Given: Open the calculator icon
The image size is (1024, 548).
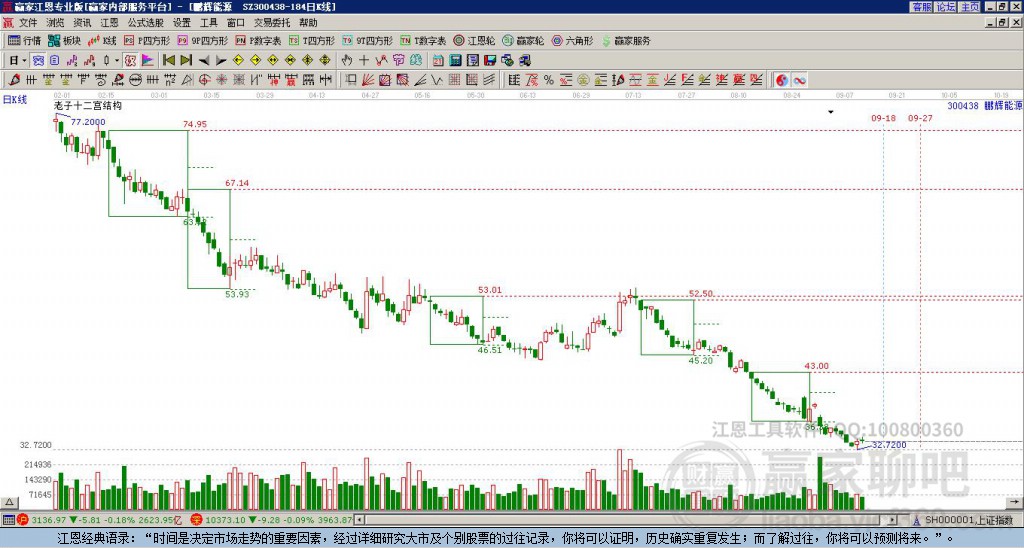Looking at the screenshot, I should tap(456, 60).
